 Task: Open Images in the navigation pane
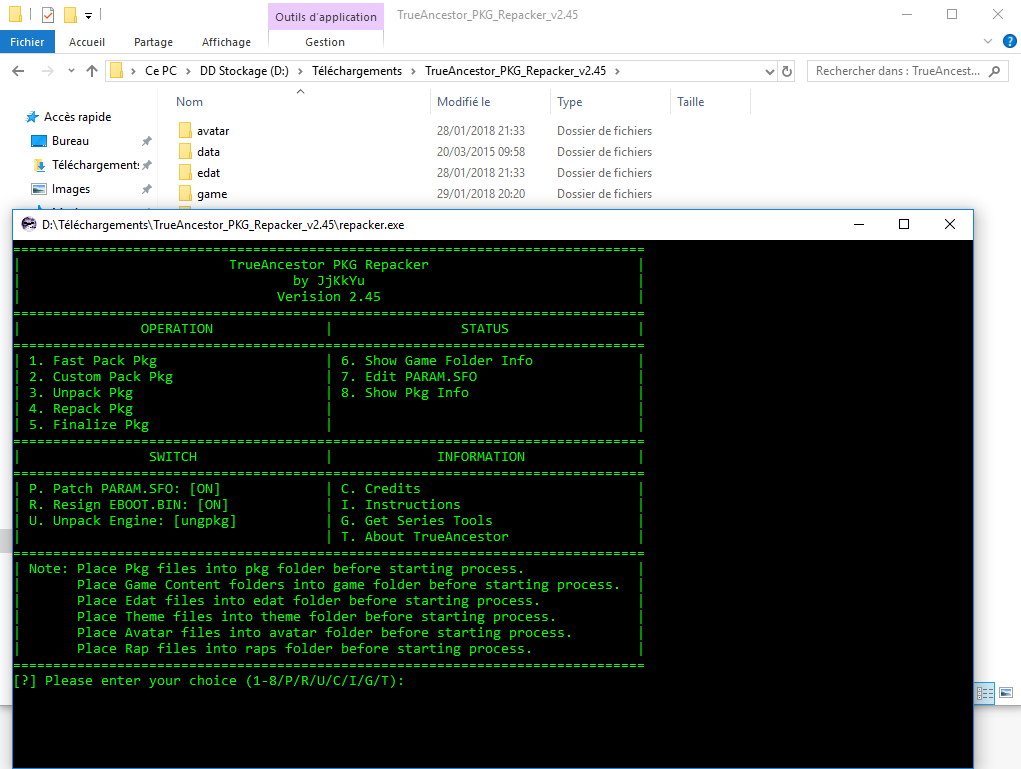[x=71, y=189]
